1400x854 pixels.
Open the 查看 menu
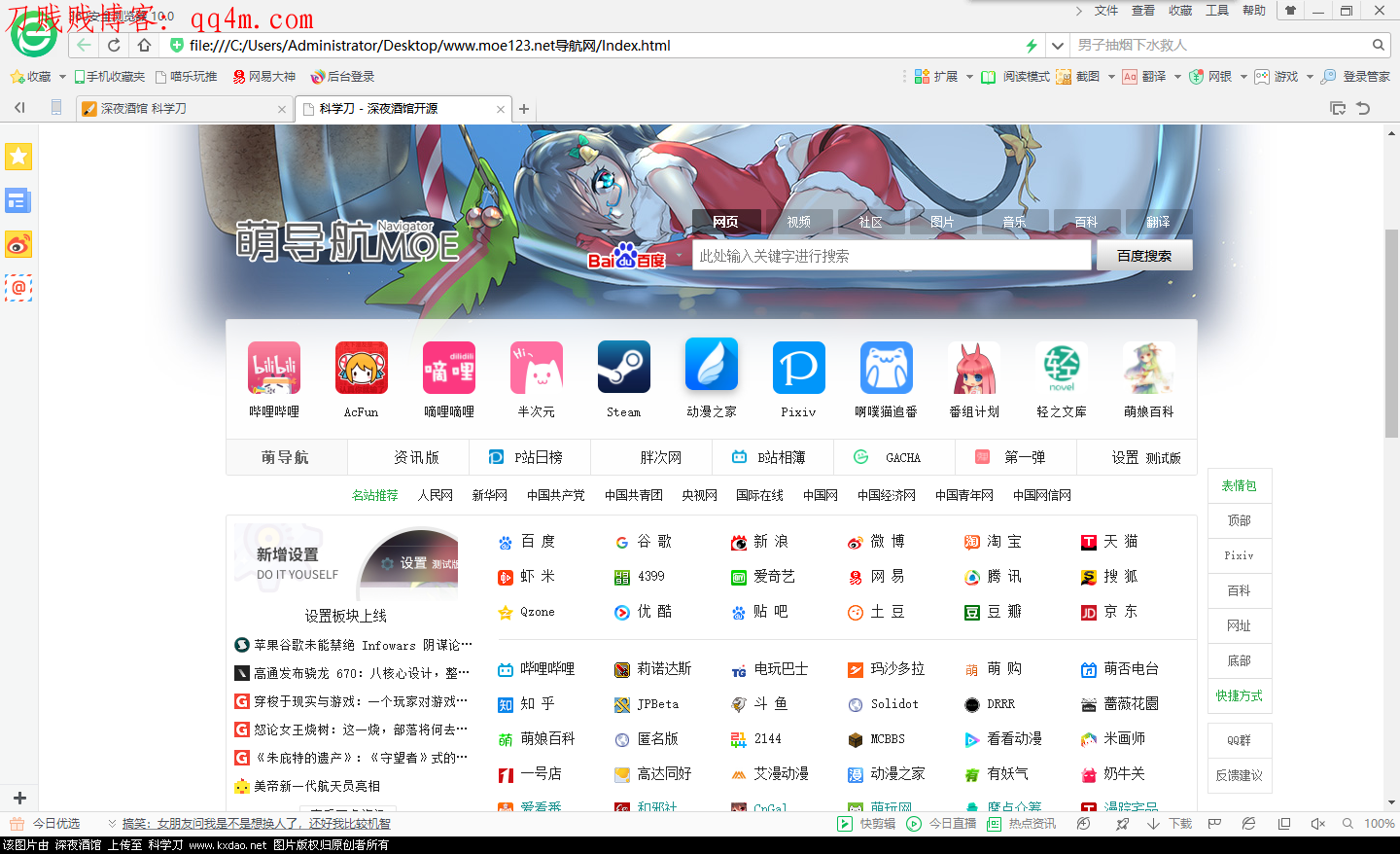coord(1143,11)
